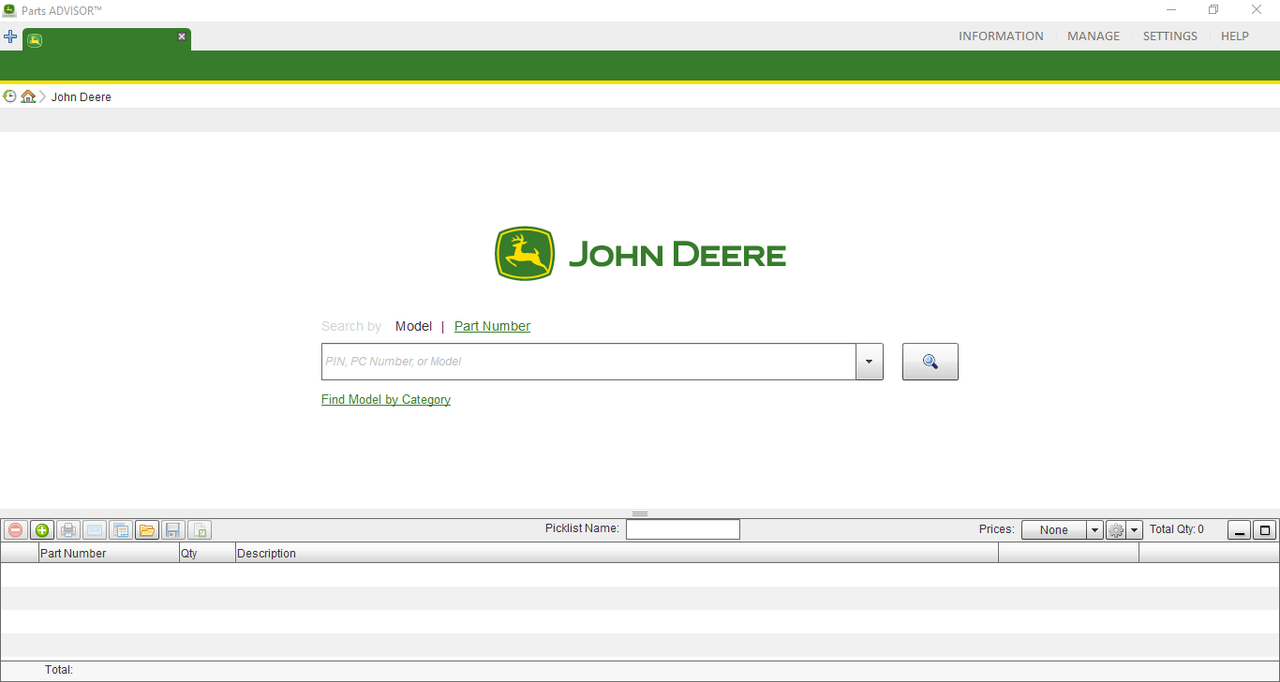Open the INFORMATION menu

pos(1001,36)
